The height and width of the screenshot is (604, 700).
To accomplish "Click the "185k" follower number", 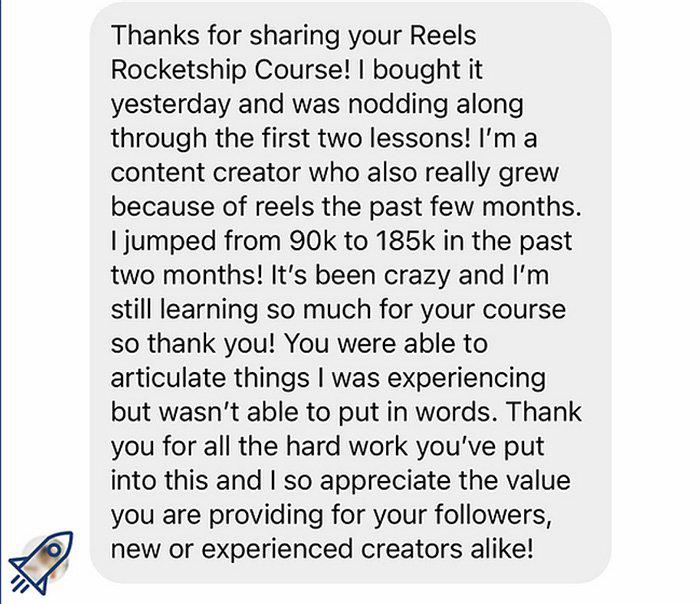I will click(405, 241).
